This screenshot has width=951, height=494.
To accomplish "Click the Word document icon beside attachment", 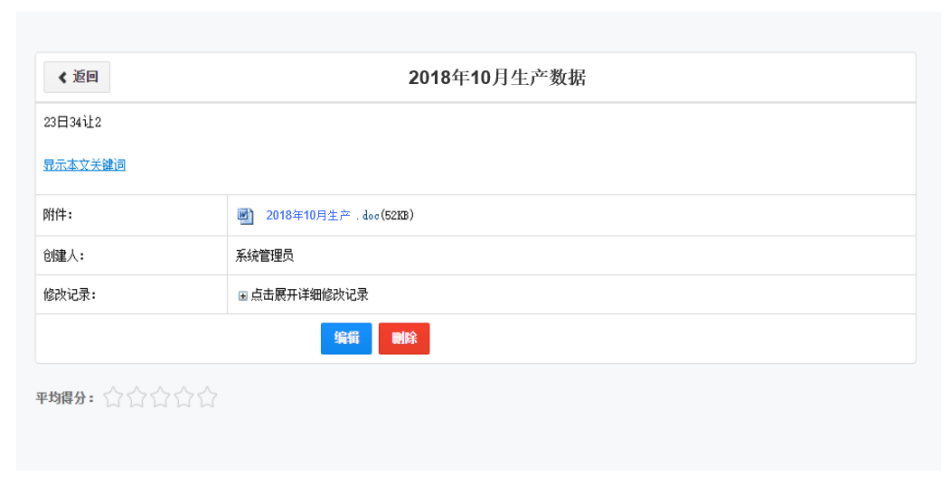I will (x=245, y=215).
